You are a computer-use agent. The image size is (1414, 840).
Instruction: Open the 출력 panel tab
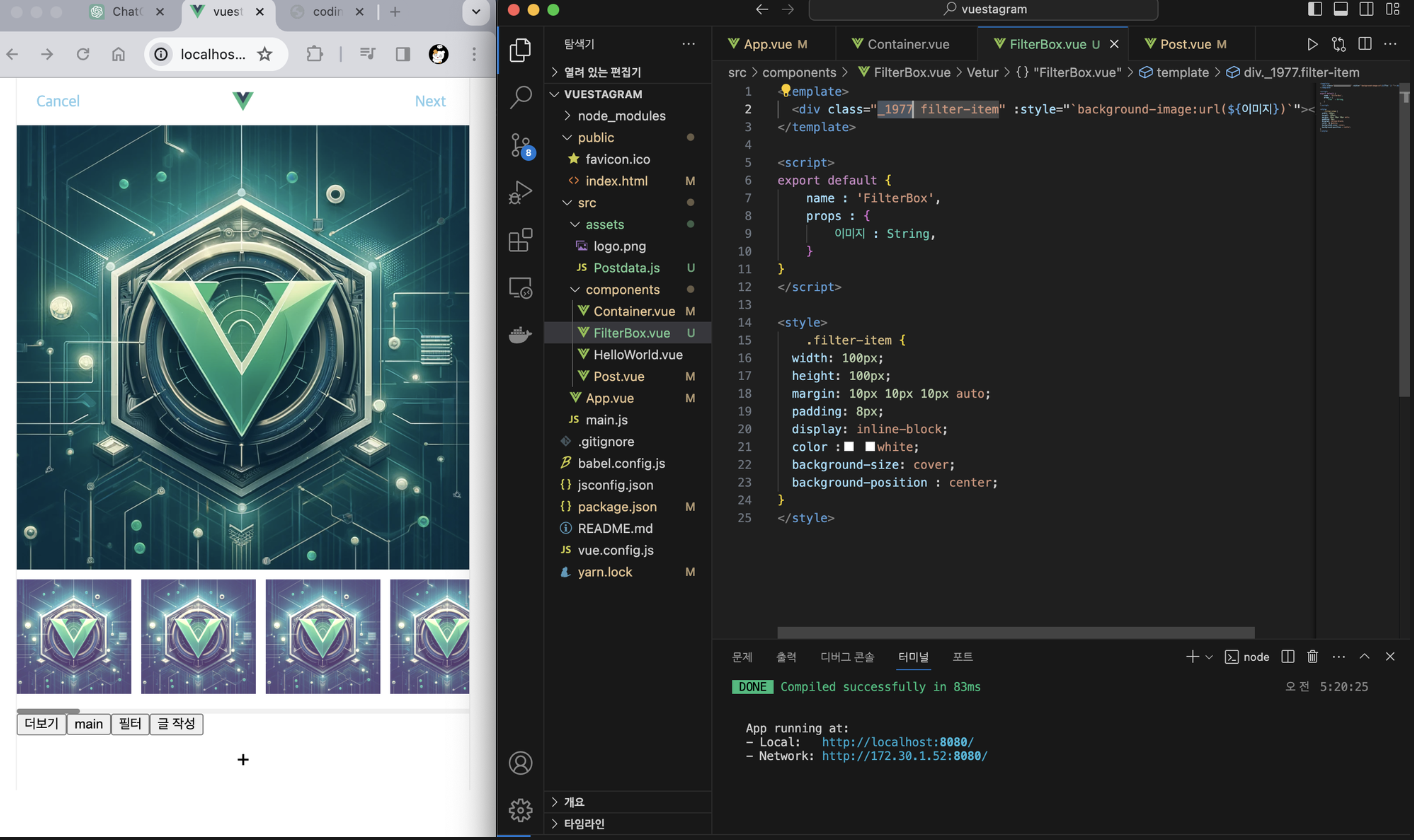[x=786, y=657]
